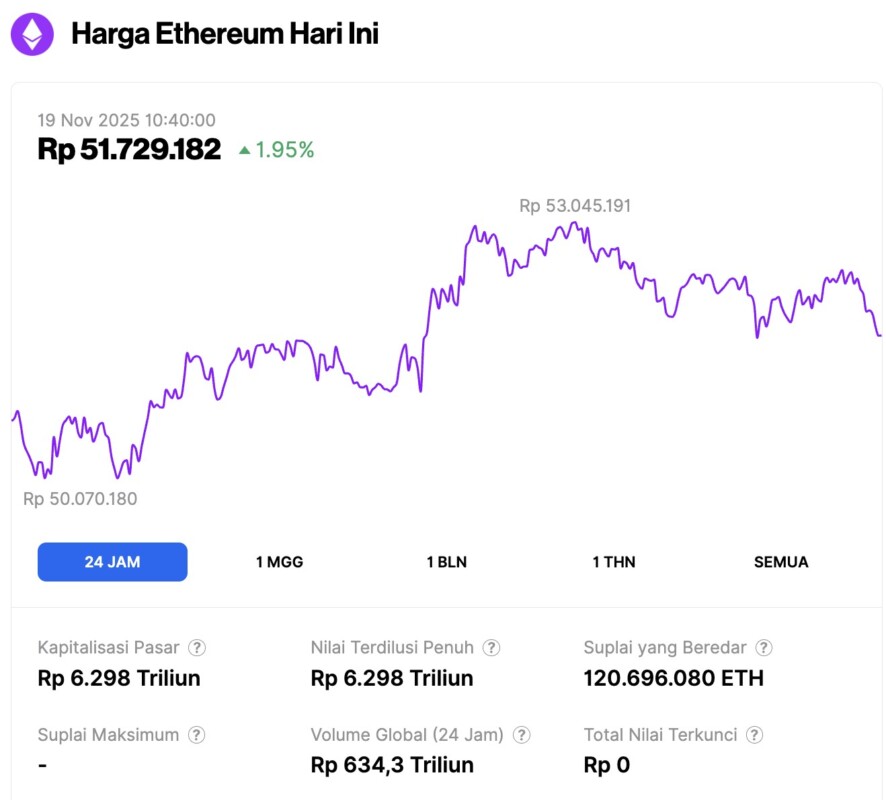Click the Rp 53.045.191 peak label

(x=575, y=206)
